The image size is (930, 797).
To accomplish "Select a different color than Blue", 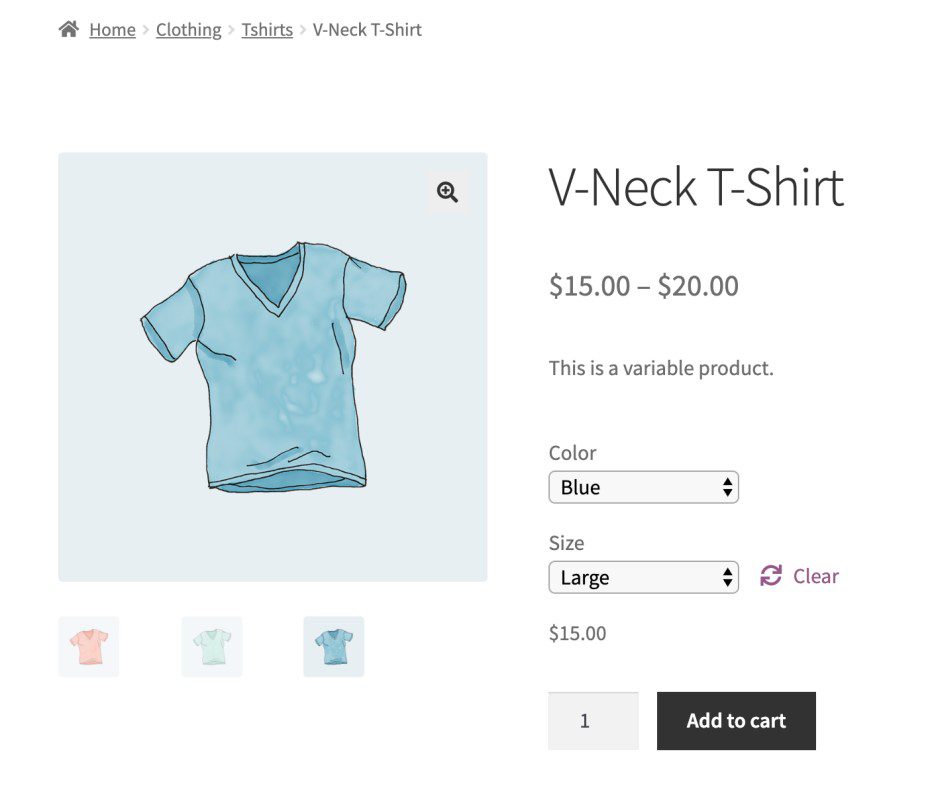I will (x=643, y=487).
